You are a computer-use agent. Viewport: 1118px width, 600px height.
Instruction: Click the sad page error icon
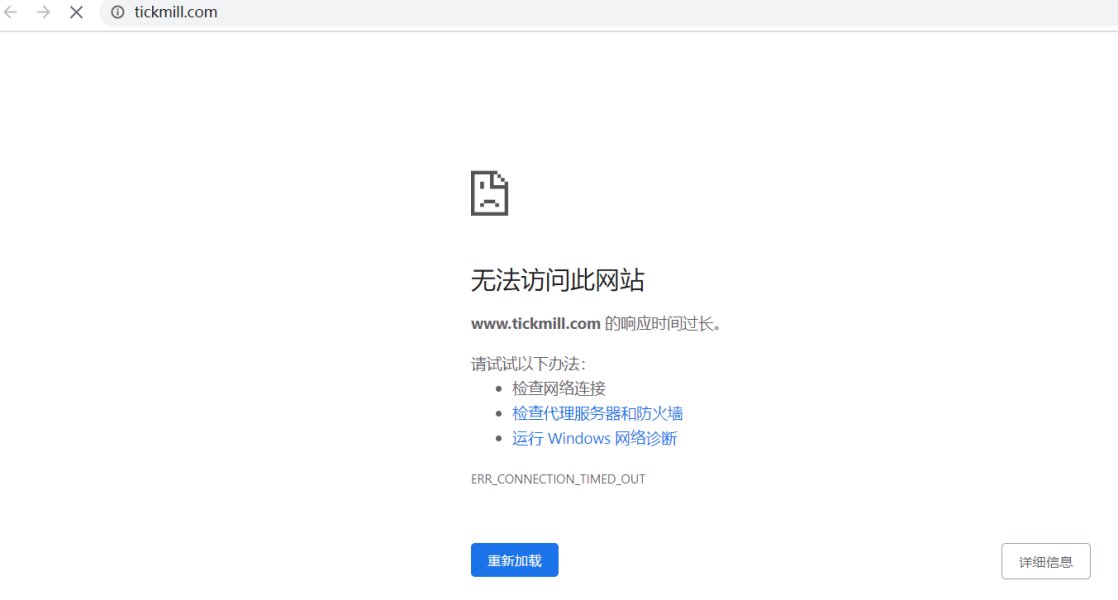pyautogui.click(x=489, y=193)
